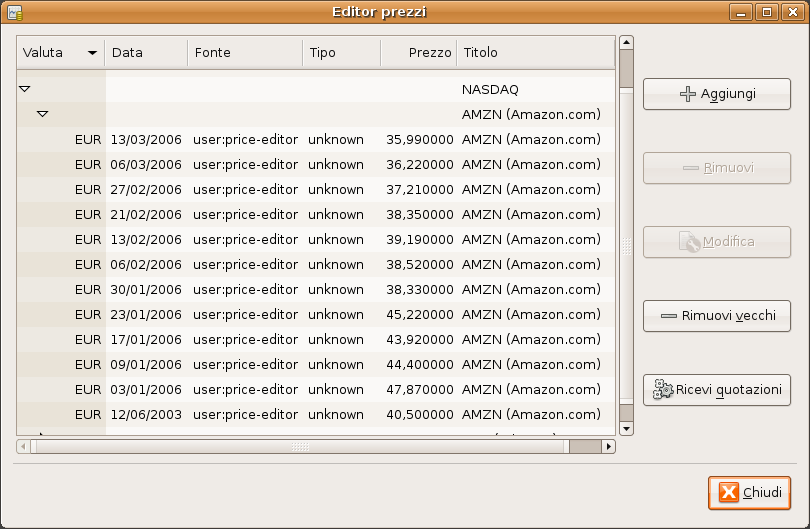This screenshot has width=810, height=529.
Task: Click the Tipo column header
Action: click(340, 52)
